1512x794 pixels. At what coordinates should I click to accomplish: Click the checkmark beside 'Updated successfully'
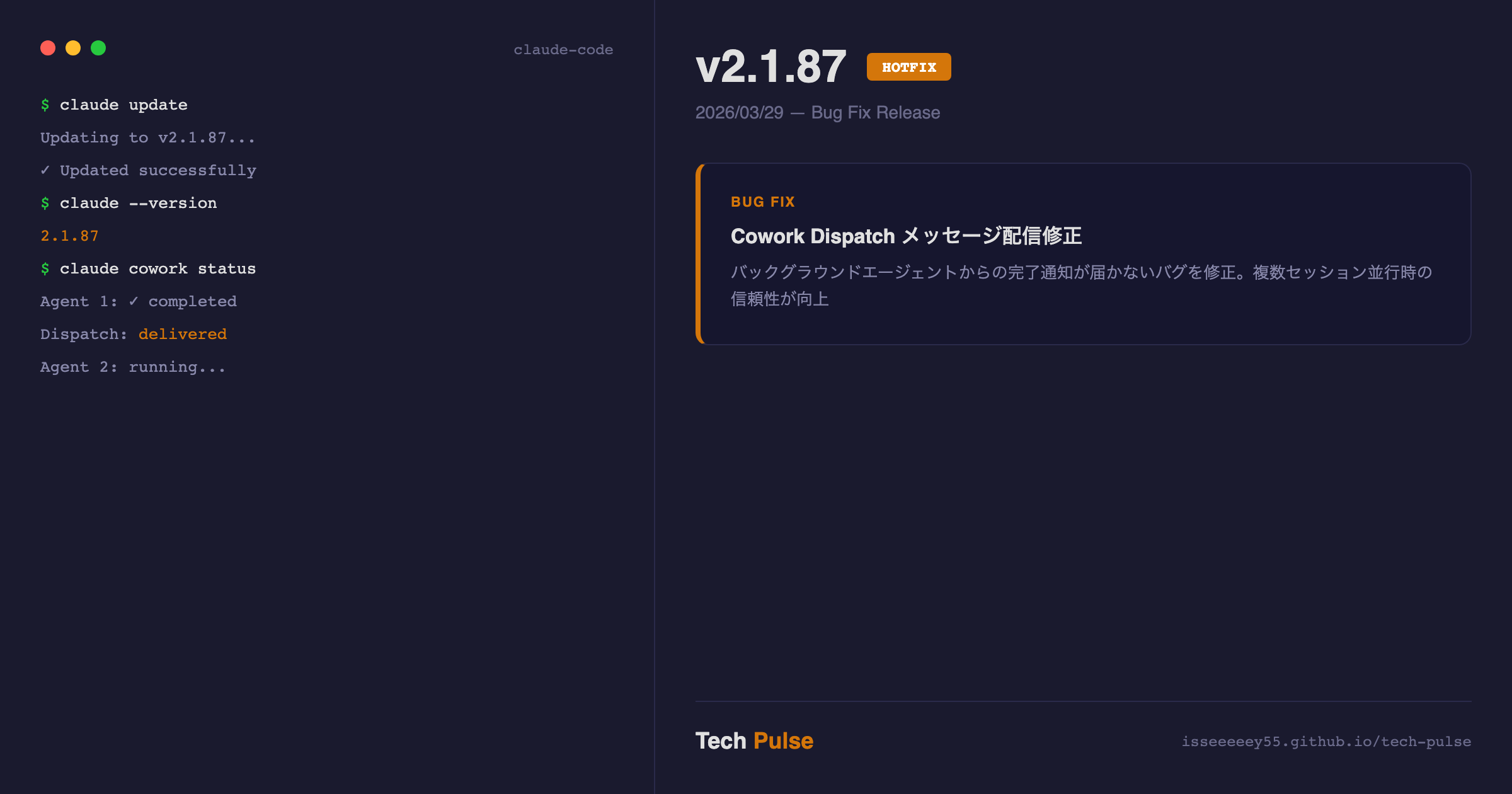[45, 170]
